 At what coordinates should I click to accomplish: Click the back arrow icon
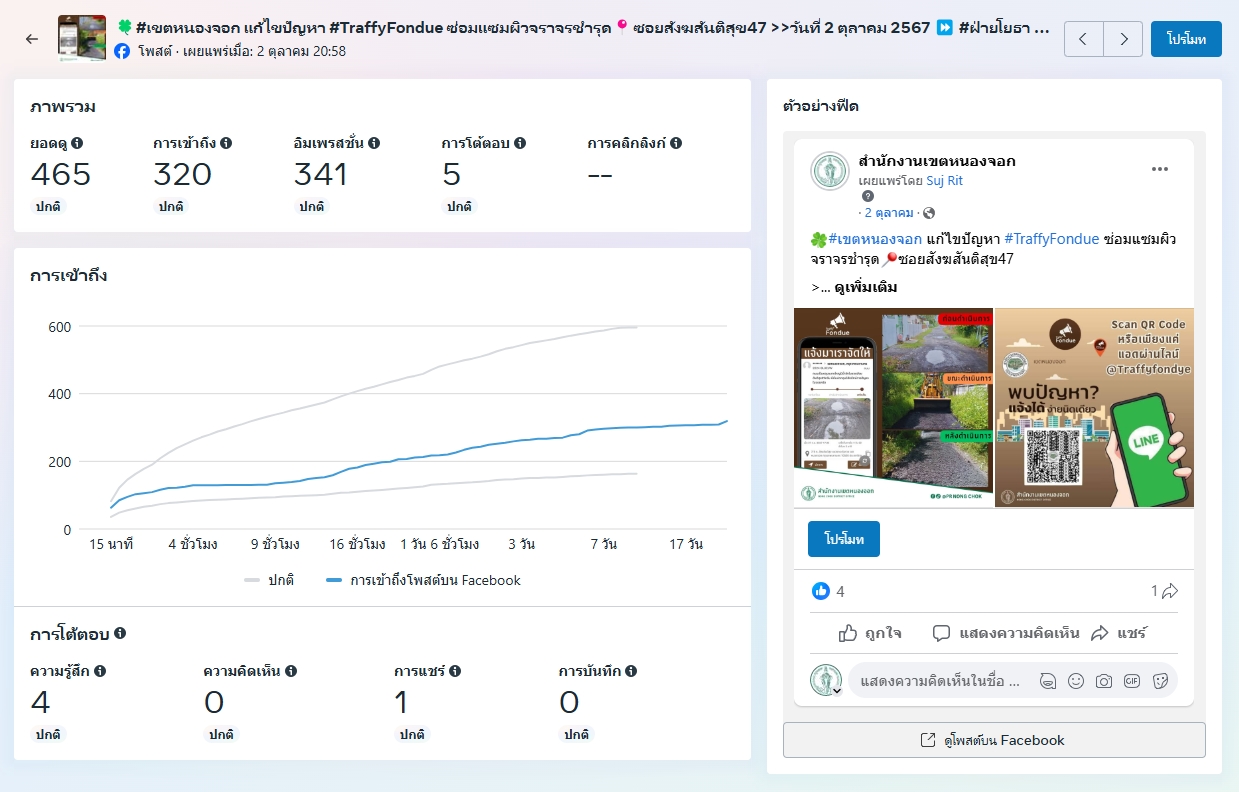tap(32, 39)
